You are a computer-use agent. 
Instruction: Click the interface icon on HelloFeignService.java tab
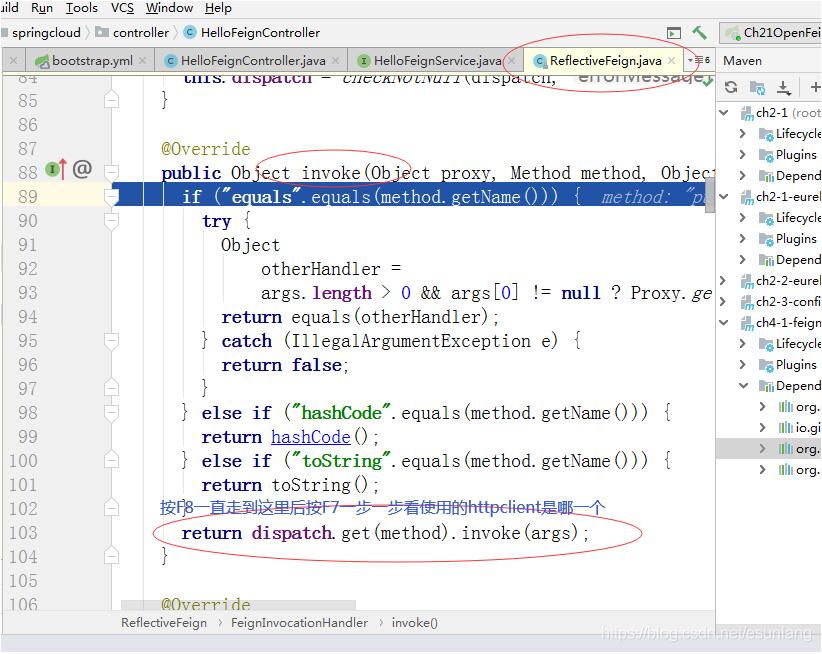click(x=363, y=61)
